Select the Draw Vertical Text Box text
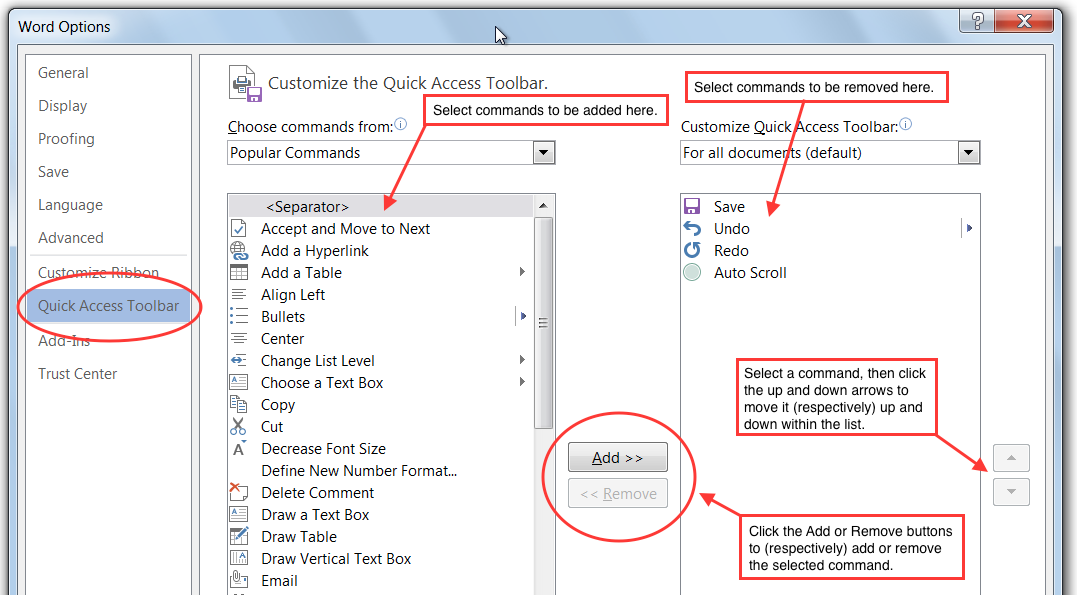The width and height of the screenshot is (1077, 595). pyautogui.click(x=336, y=559)
